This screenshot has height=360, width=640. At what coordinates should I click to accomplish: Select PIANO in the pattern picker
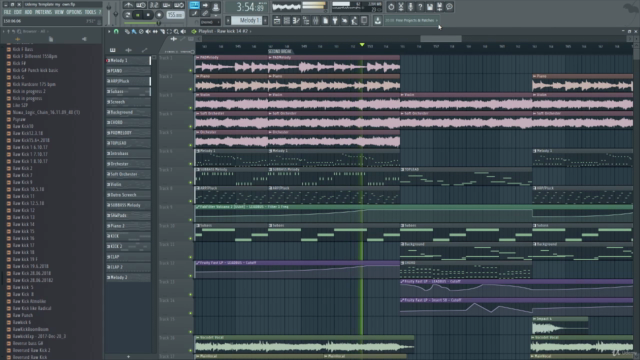pos(128,71)
